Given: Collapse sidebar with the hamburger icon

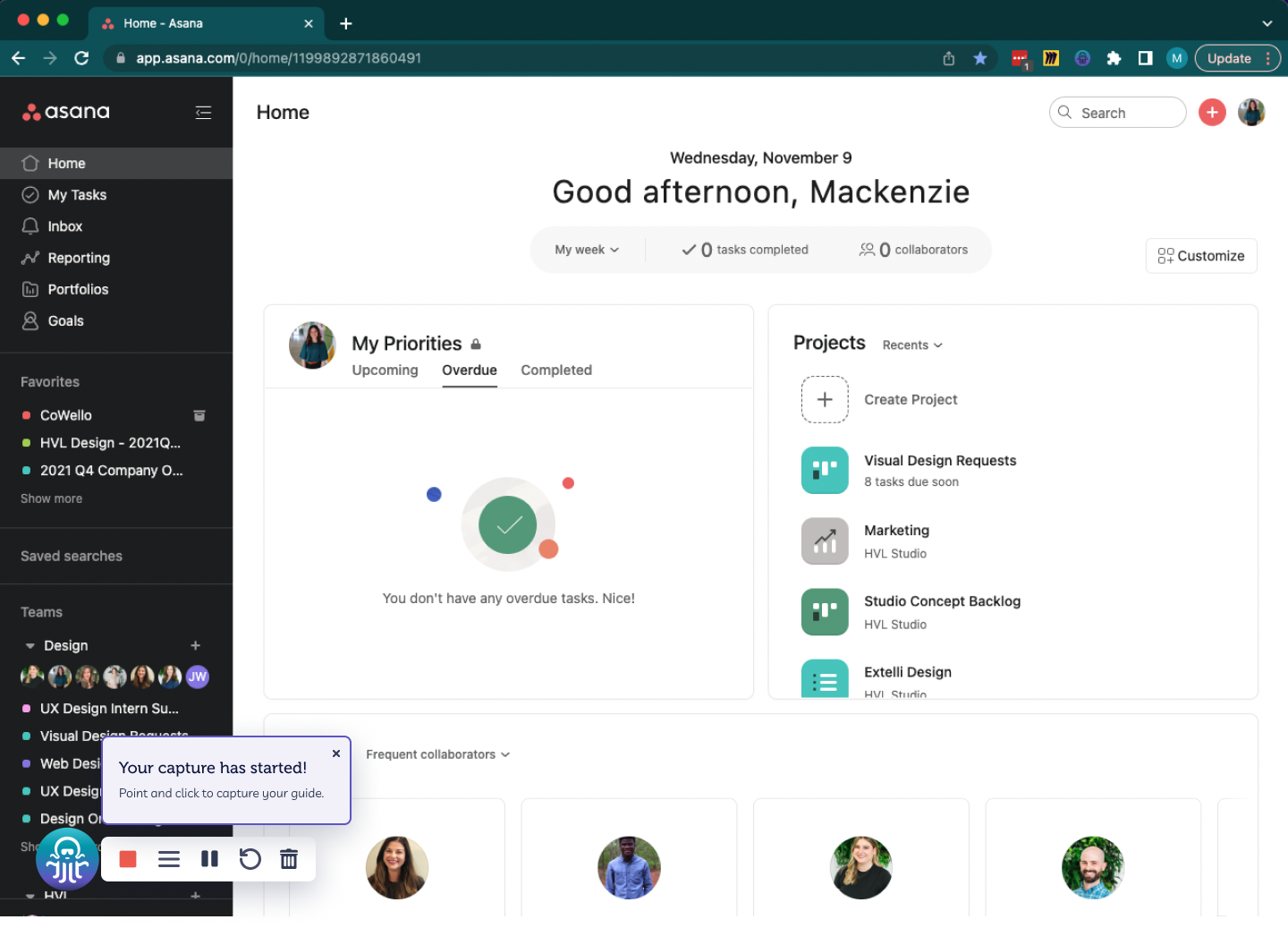Looking at the screenshot, I should [x=203, y=112].
